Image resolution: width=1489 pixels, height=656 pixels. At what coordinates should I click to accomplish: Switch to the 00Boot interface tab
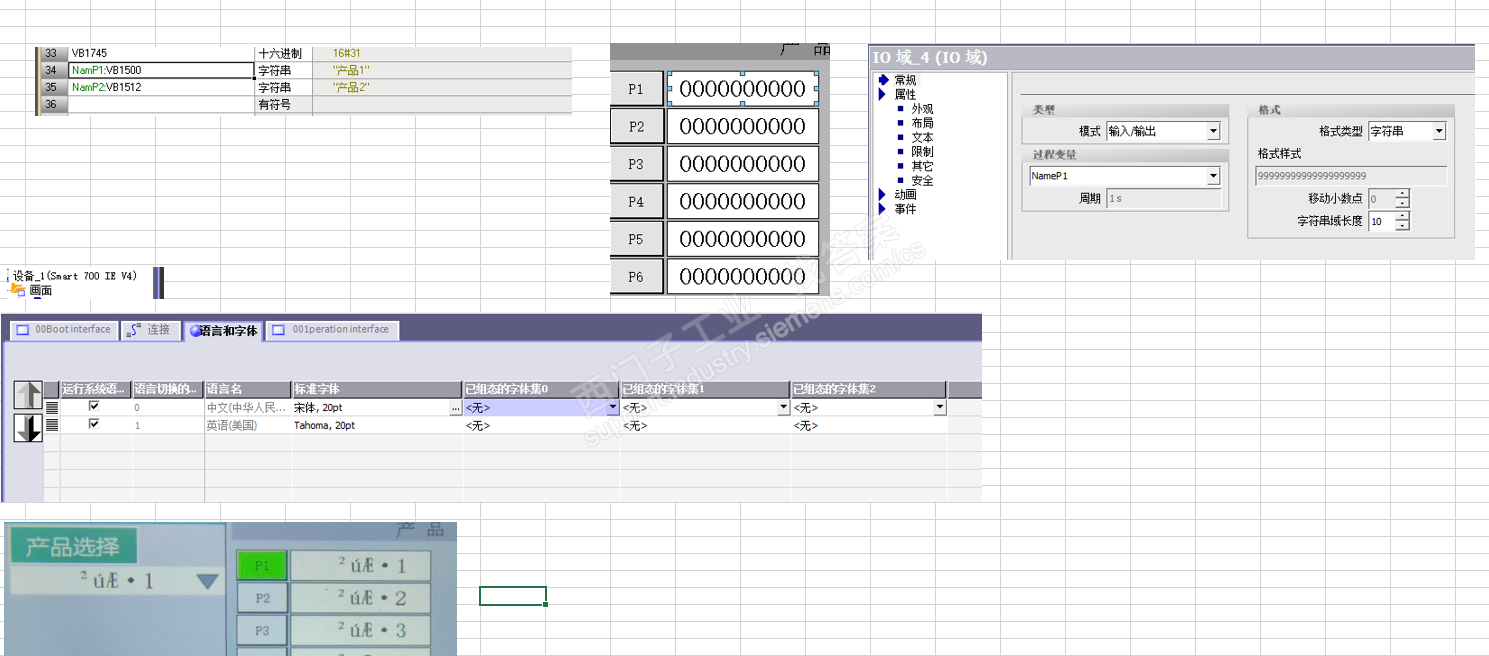63,329
